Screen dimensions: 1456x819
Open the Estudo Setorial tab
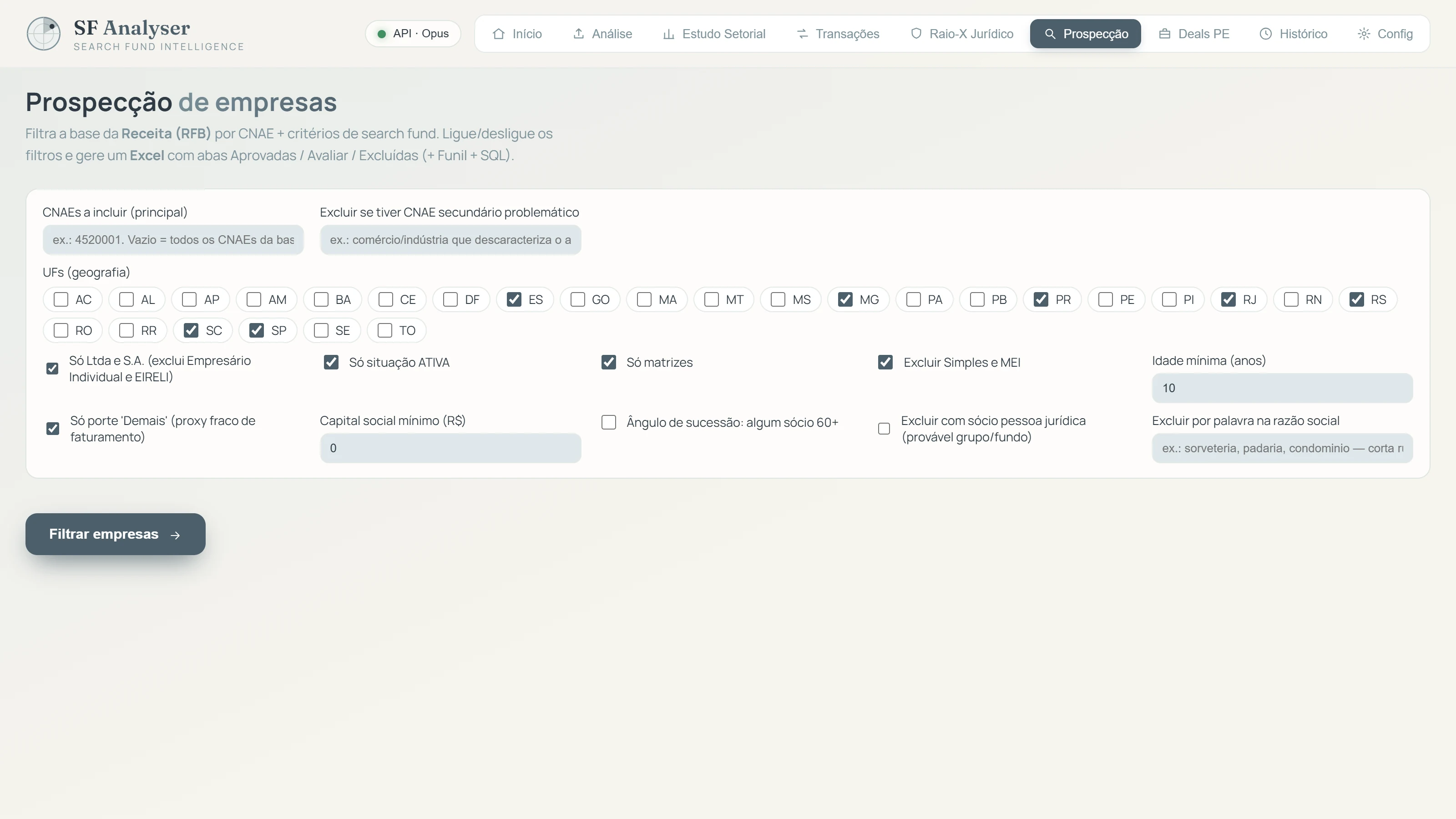pyautogui.click(x=713, y=34)
